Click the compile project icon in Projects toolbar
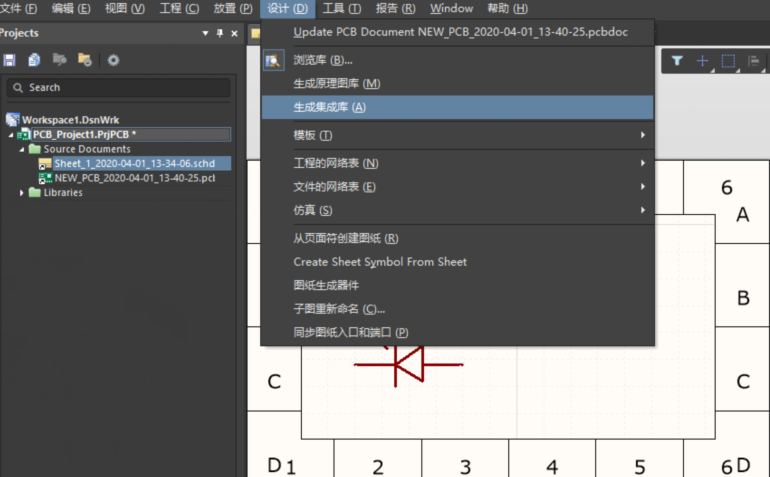The image size is (770, 477). (59, 60)
